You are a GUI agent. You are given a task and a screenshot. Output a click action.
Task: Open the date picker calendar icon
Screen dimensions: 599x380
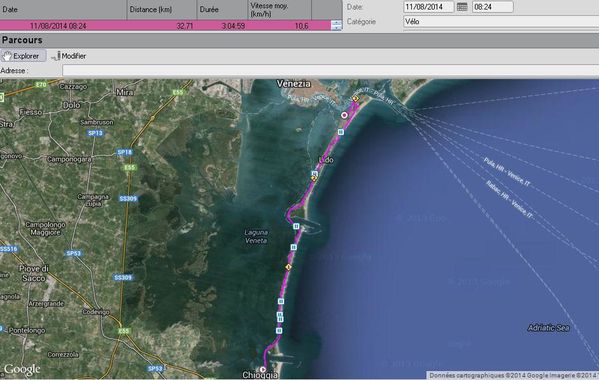[x=462, y=7]
